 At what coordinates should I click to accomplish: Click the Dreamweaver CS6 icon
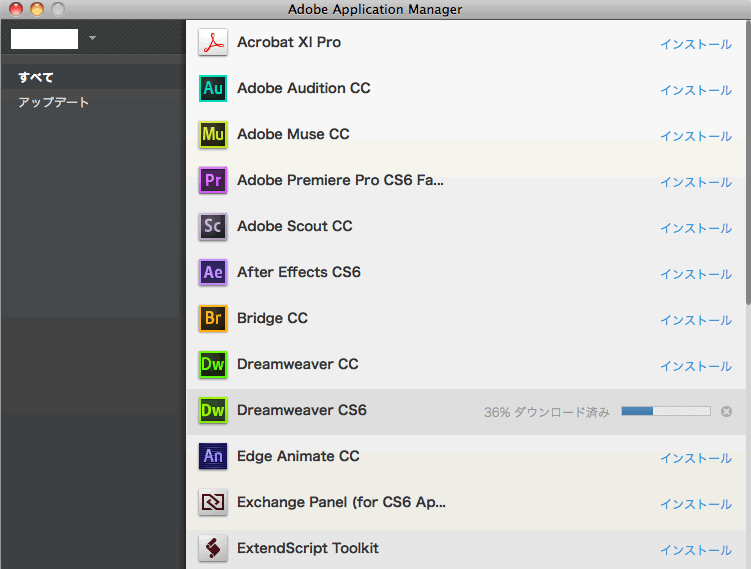[x=213, y=410]
